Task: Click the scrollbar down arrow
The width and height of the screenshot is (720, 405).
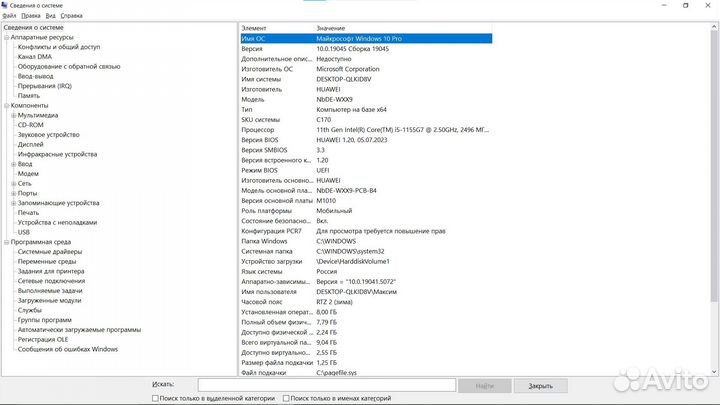Action: pos(714,372)
